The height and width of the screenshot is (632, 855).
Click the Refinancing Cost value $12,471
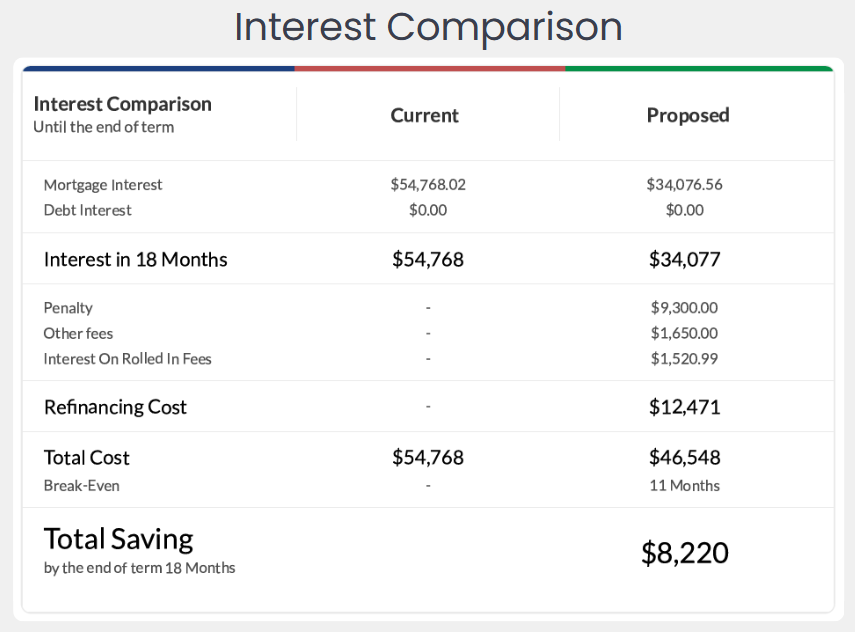pos(685,407)
